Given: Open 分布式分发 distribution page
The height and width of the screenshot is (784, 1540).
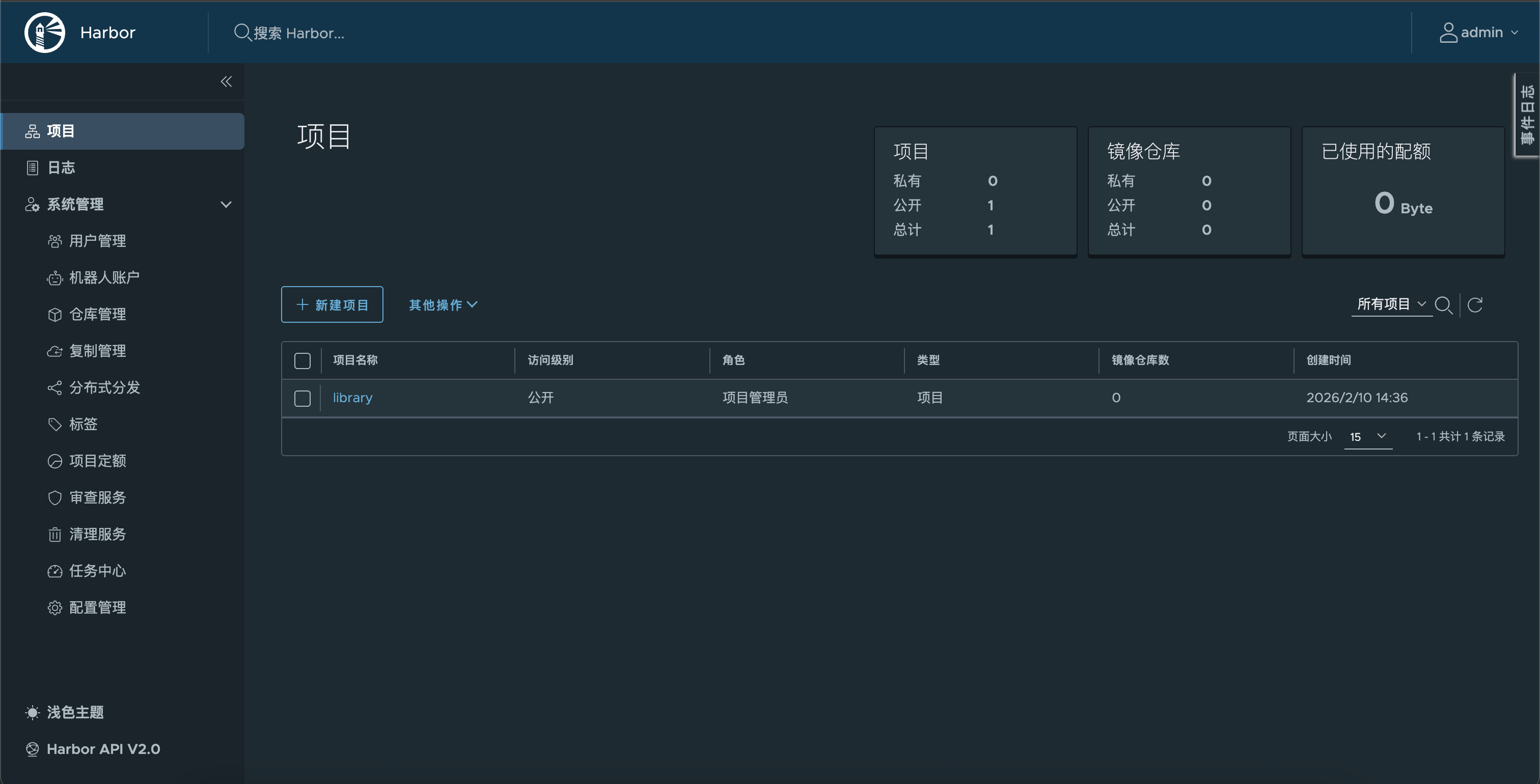Looking at the screenshot, I should pos(104,387).
